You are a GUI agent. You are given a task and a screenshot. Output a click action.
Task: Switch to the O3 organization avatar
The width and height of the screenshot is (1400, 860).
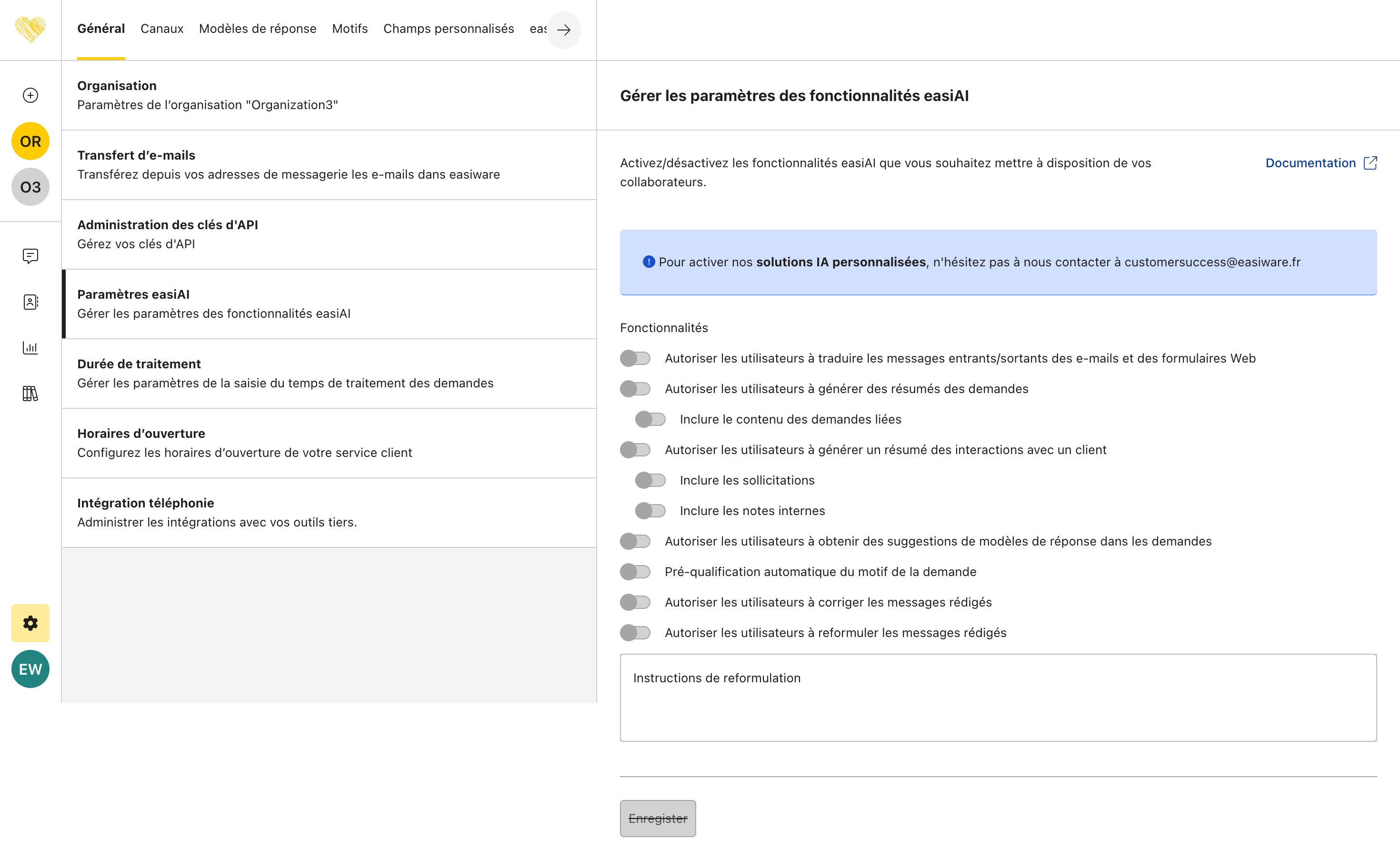(30, 187)
